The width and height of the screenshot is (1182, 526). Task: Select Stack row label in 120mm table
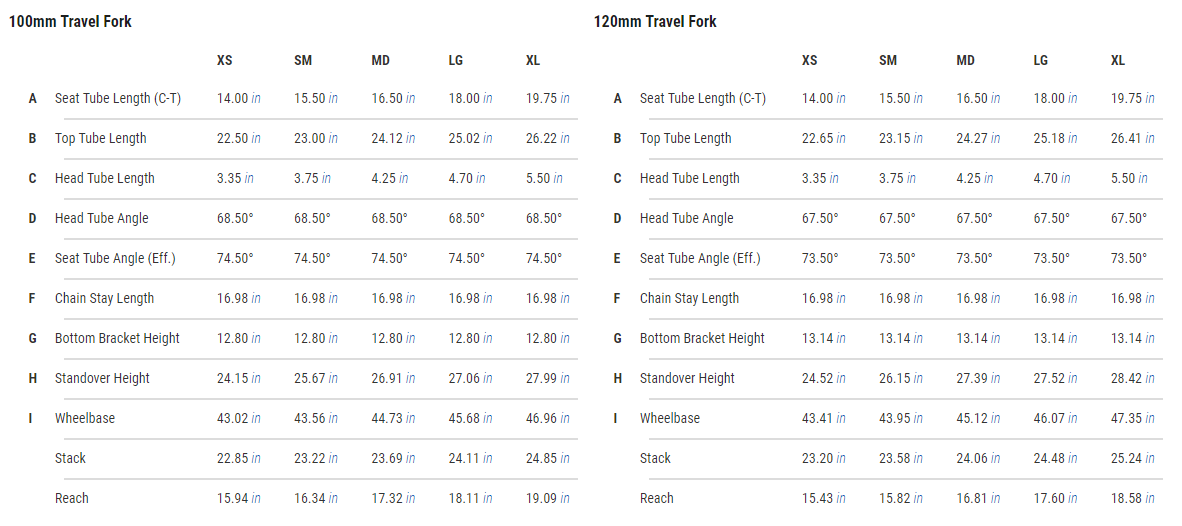(656, 458)
